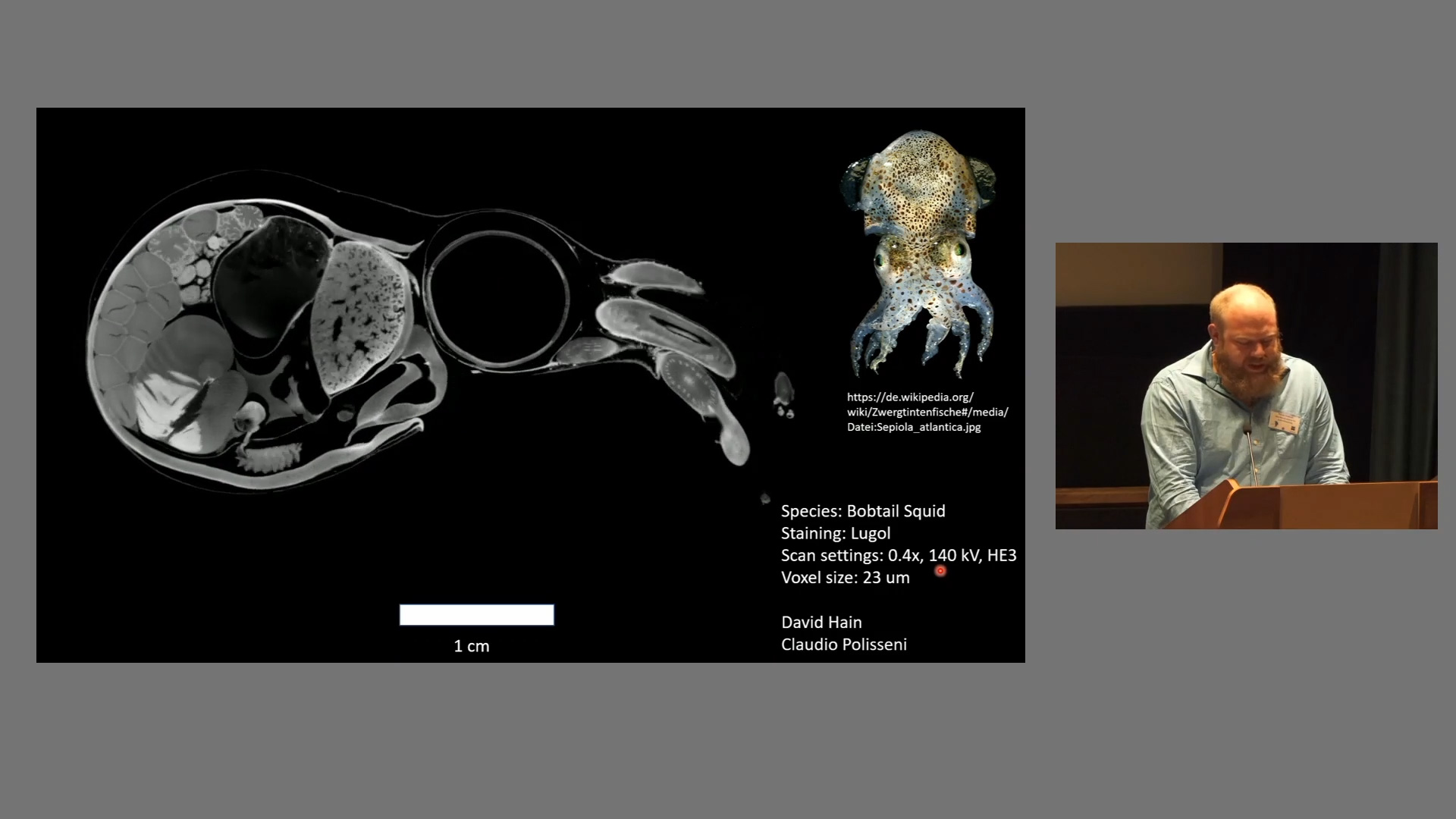
Task: Click the red laser pointer dot
Action: 940,570
